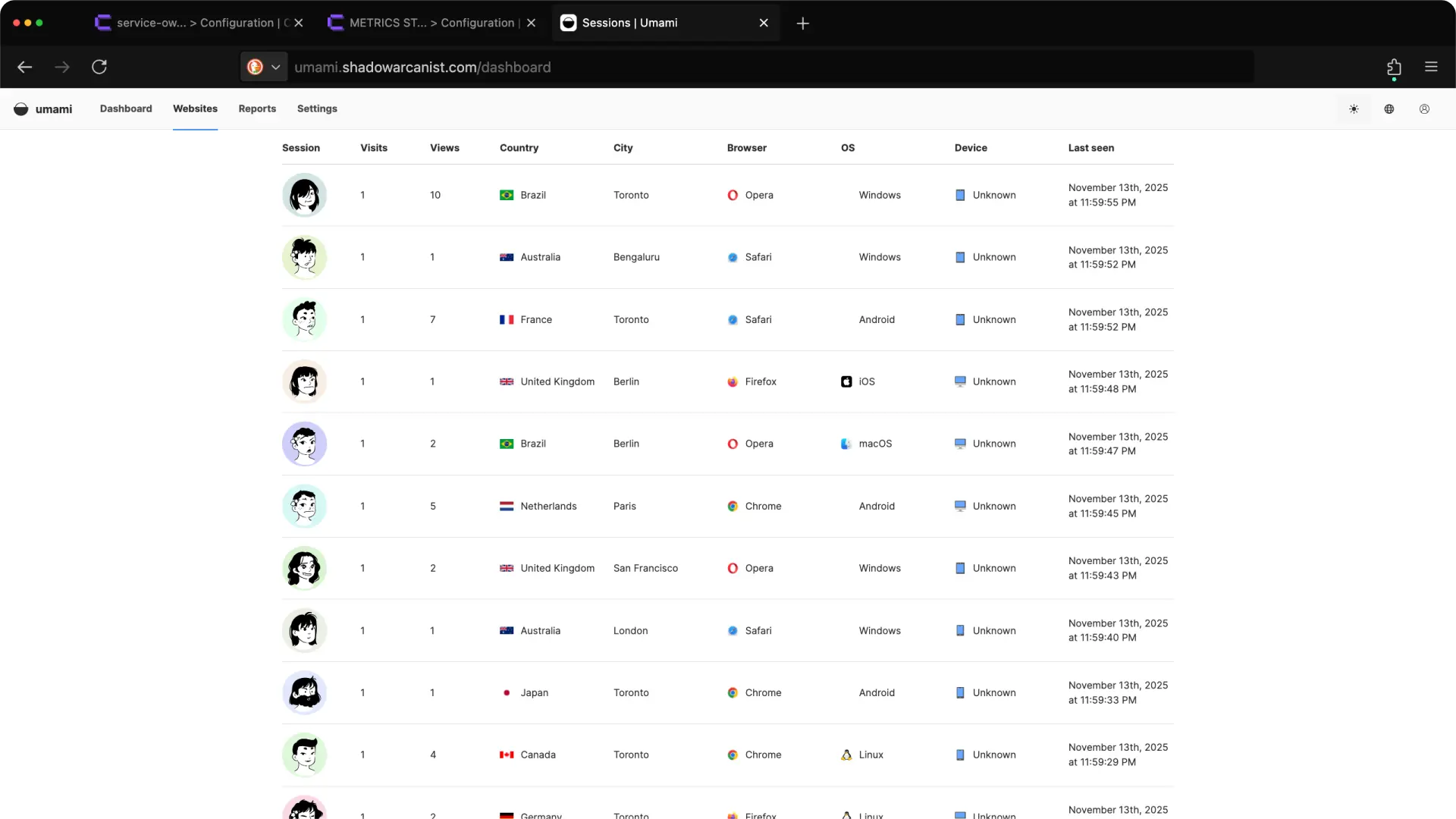Expand the search engine dropdown chevron
Screen dimensions: 1456x819
coord(276,67)
